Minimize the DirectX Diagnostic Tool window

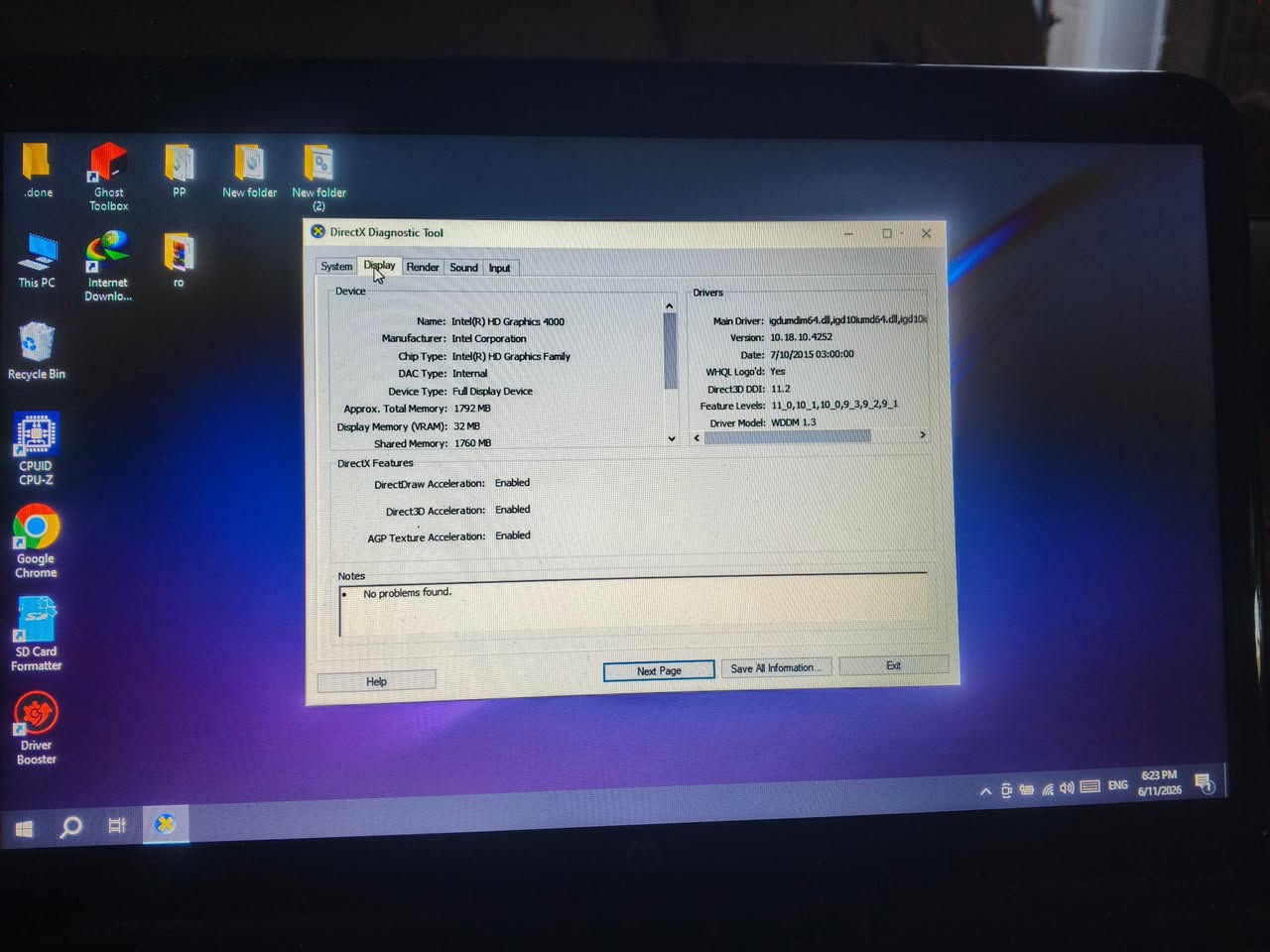(848, 234)
